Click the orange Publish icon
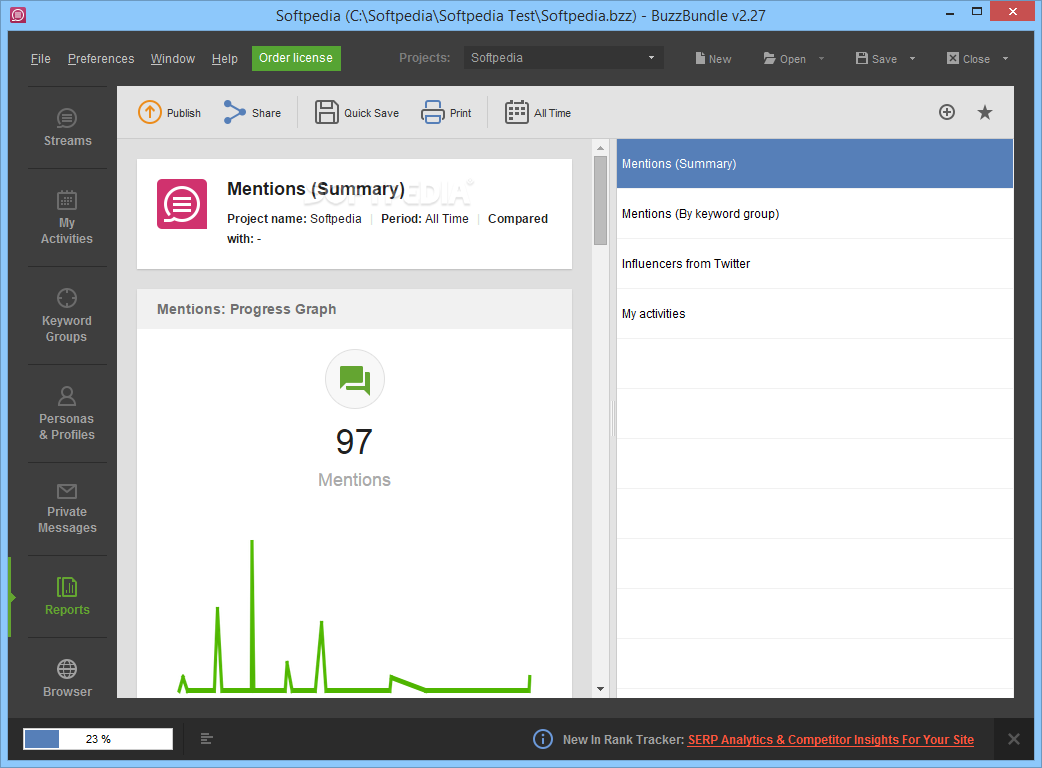The height and width of the screenshot is (768, 1042). click(x=150, y=112)
